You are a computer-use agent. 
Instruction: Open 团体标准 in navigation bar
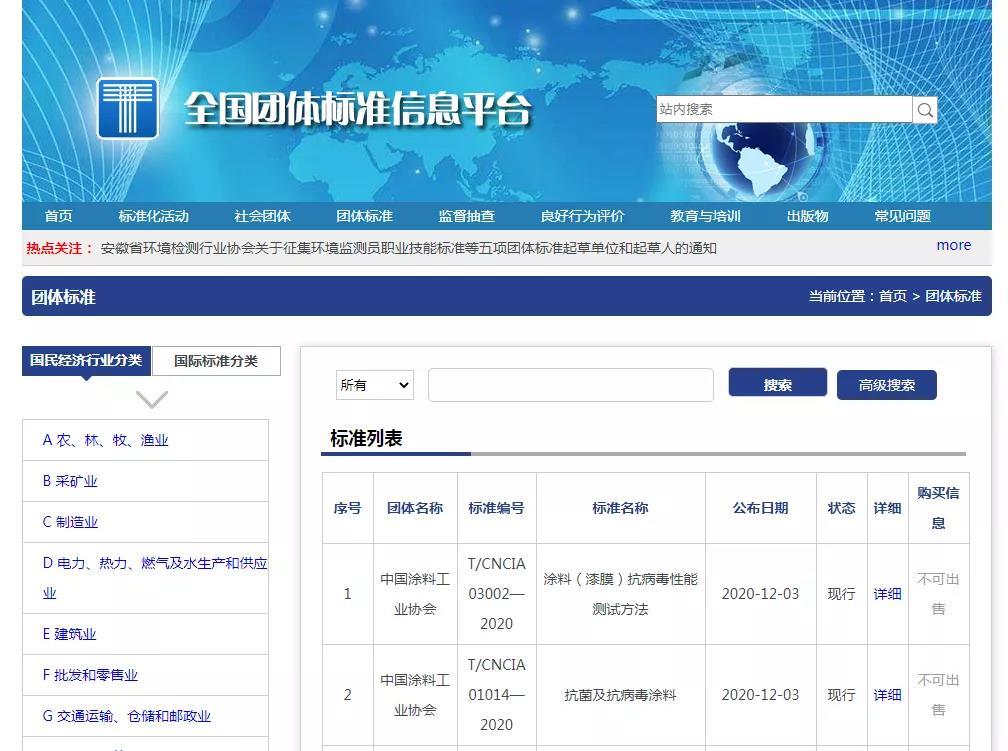pyautogui.click(x=364, y=216)
